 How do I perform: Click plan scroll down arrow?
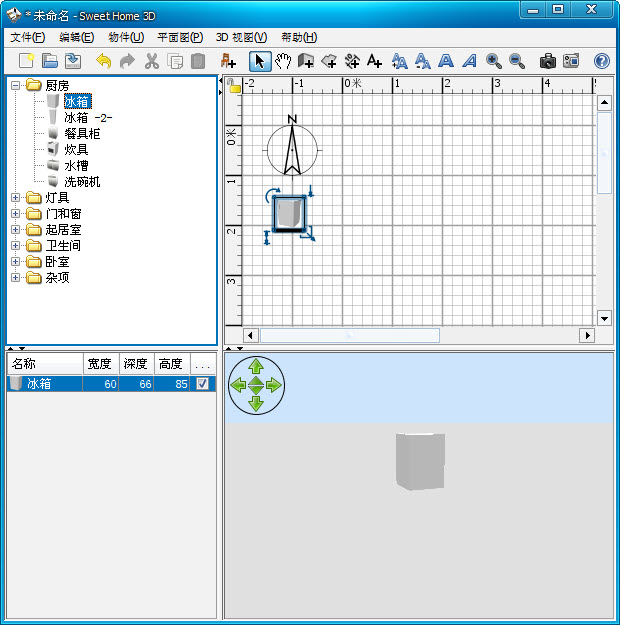click(604, 318)
